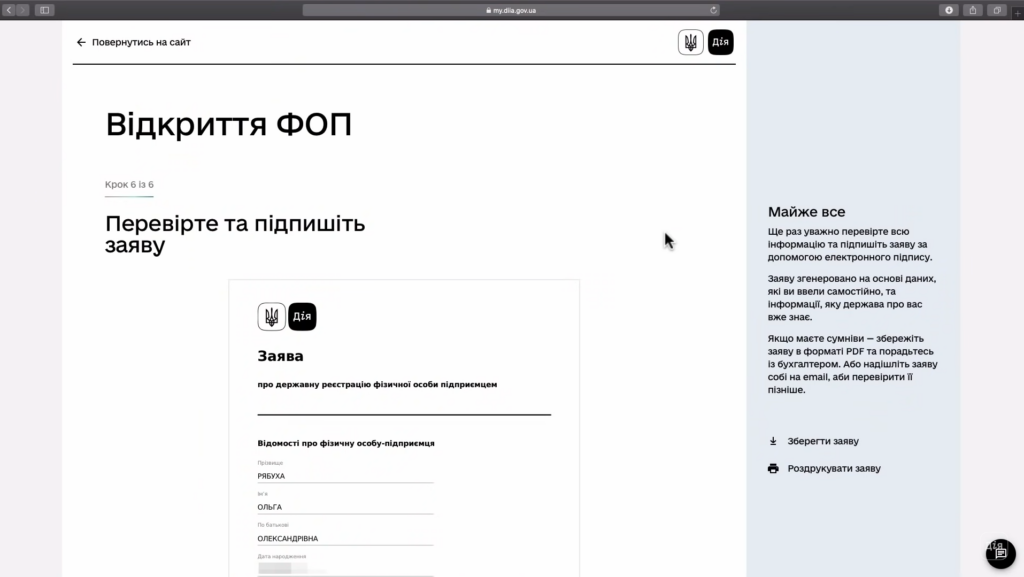Click the patronymic field ОЛЕКСАНДРІВНА

[344, 538]
